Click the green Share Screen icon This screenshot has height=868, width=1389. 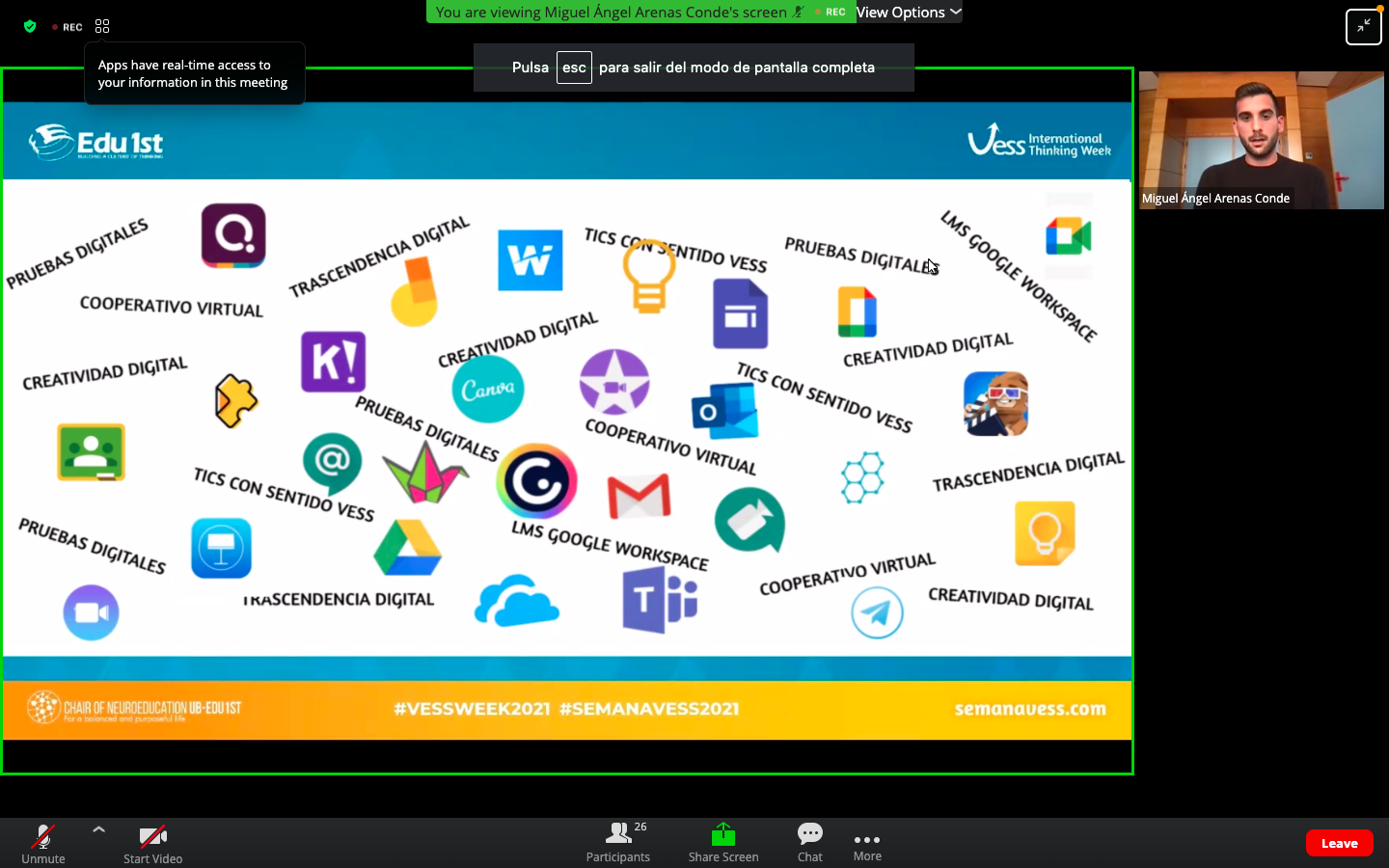[x=722, y=834]
